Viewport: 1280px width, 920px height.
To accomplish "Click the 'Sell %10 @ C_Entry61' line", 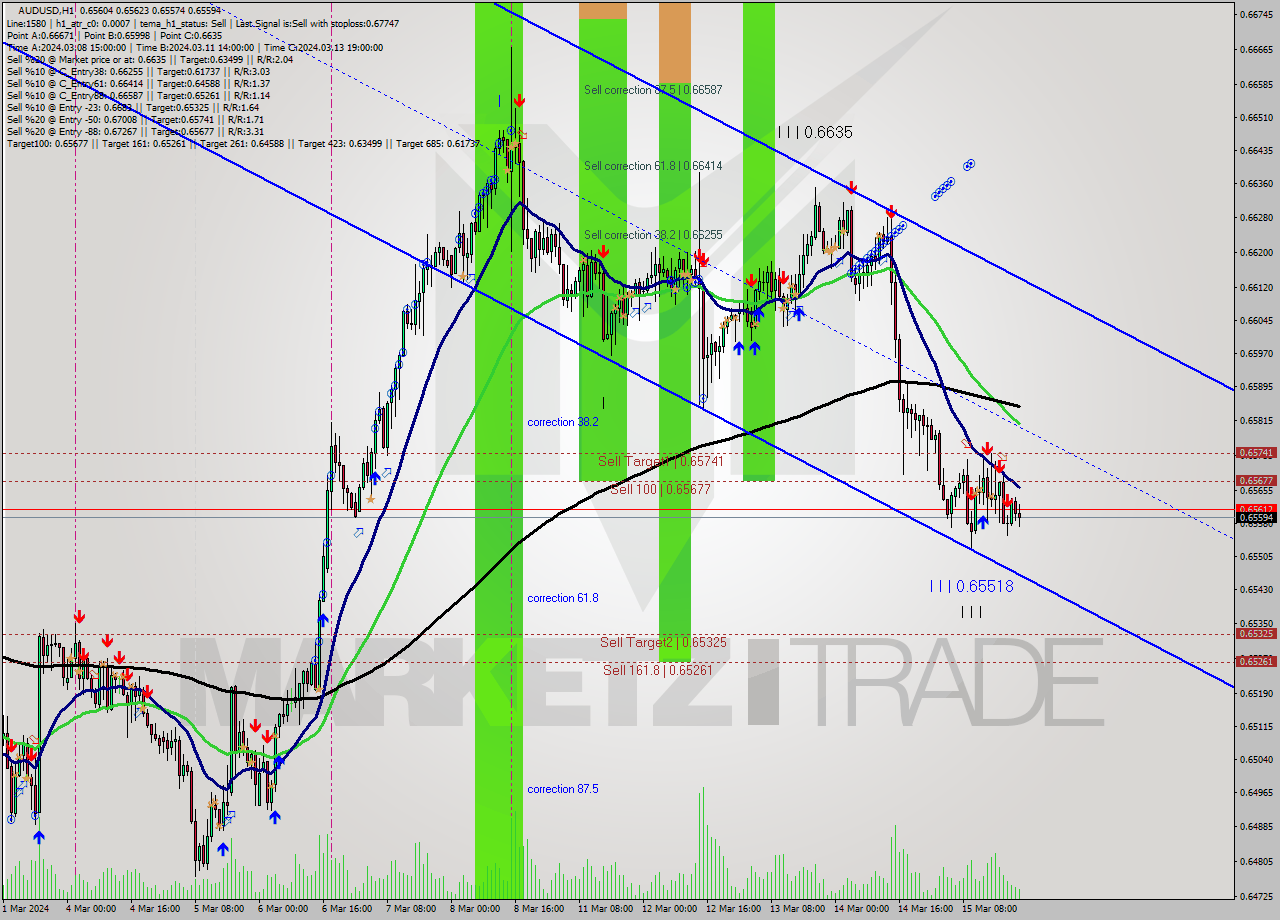I will [x=138, y=83].
